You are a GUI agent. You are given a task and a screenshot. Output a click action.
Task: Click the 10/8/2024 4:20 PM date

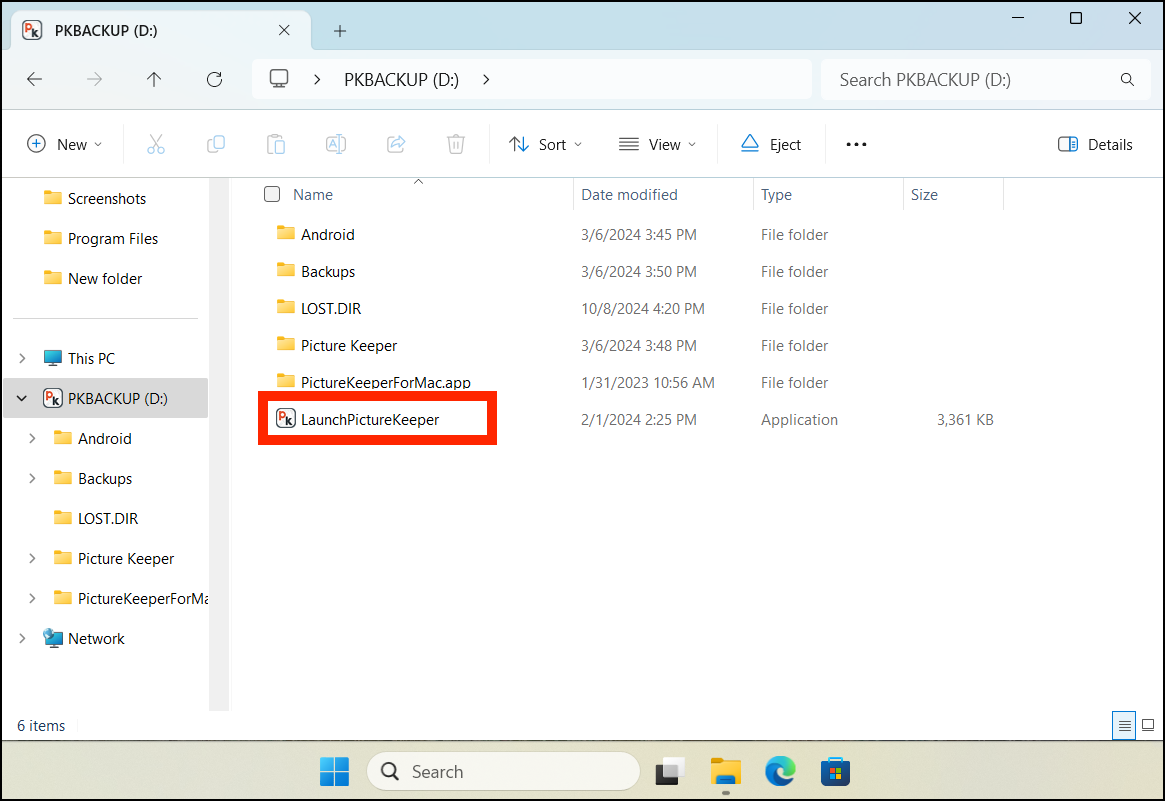[x=643, y=308]
